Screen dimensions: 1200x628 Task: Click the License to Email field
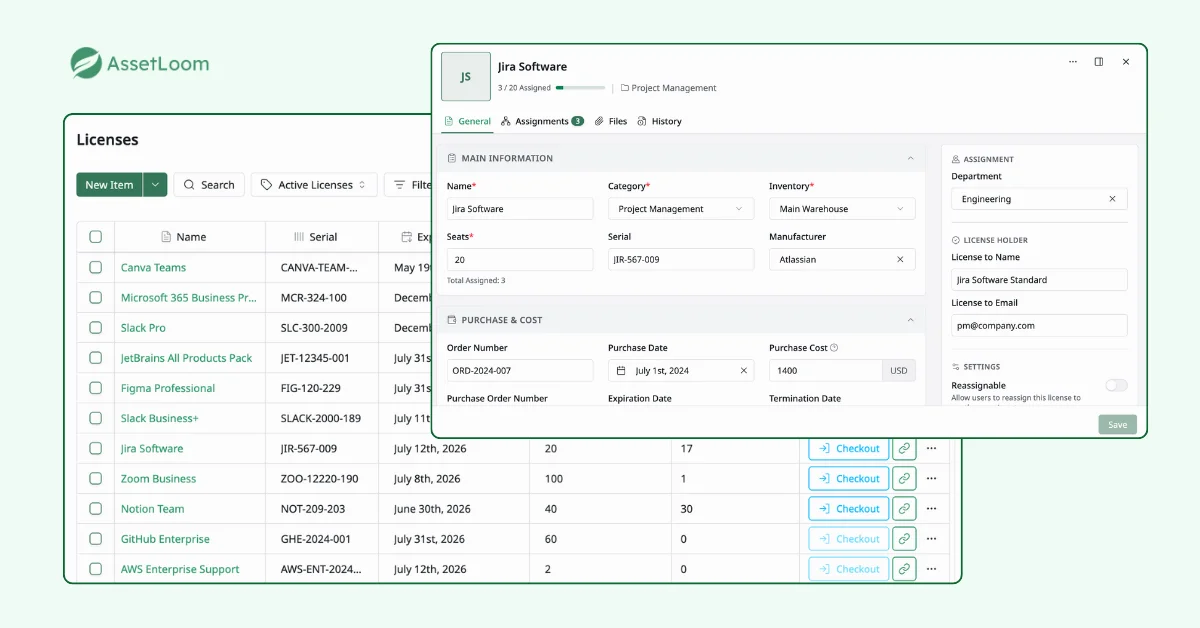[x=1039, y=325]
